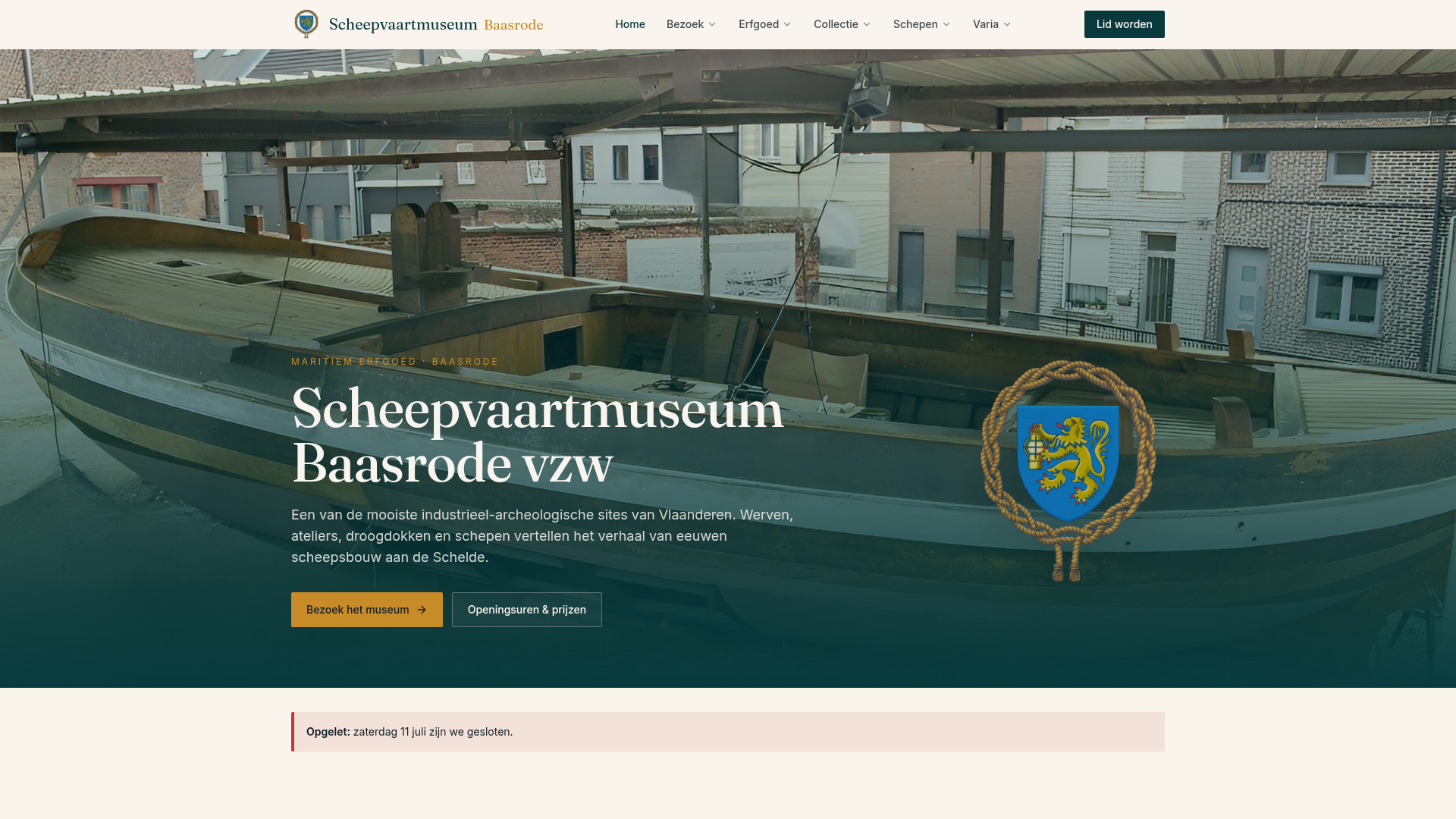1456x819 pixels.
Task: Go to the Home menu item
Action: (x=630, y=24)
